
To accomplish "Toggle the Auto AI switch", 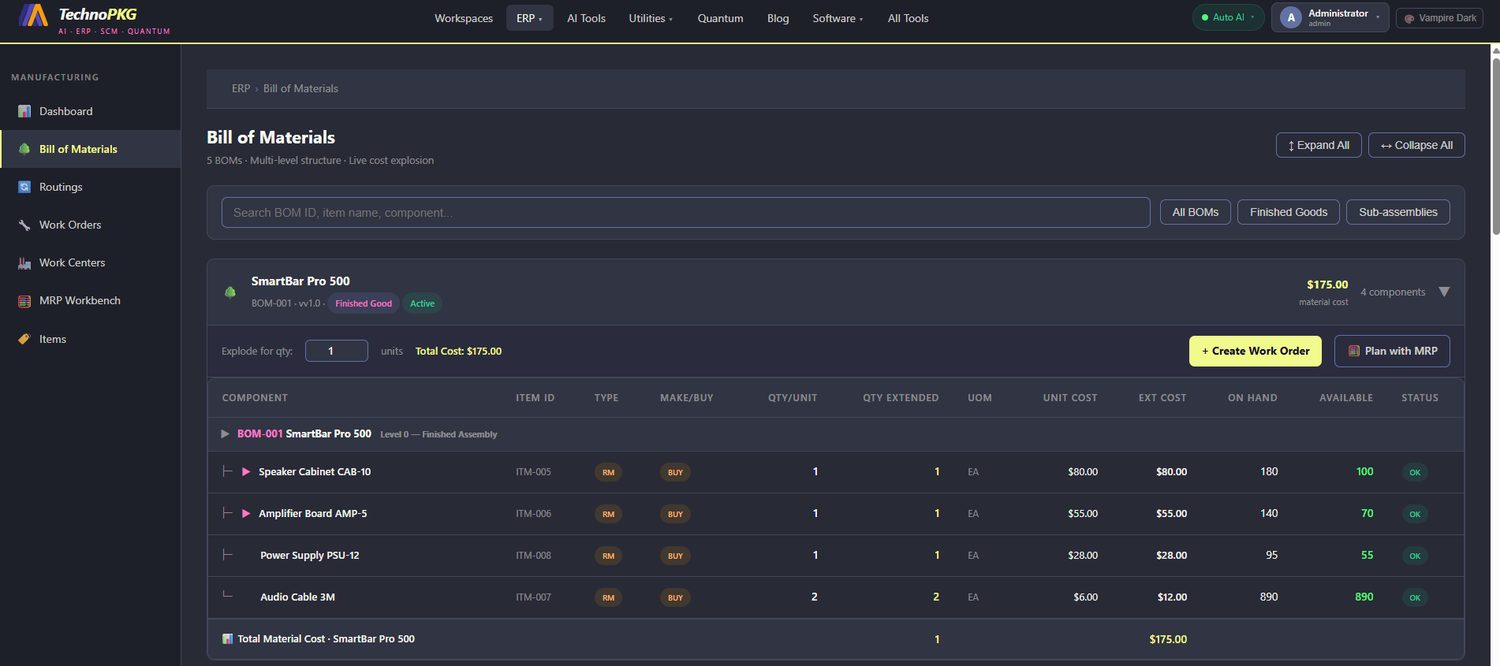I will coord(1228,17).
